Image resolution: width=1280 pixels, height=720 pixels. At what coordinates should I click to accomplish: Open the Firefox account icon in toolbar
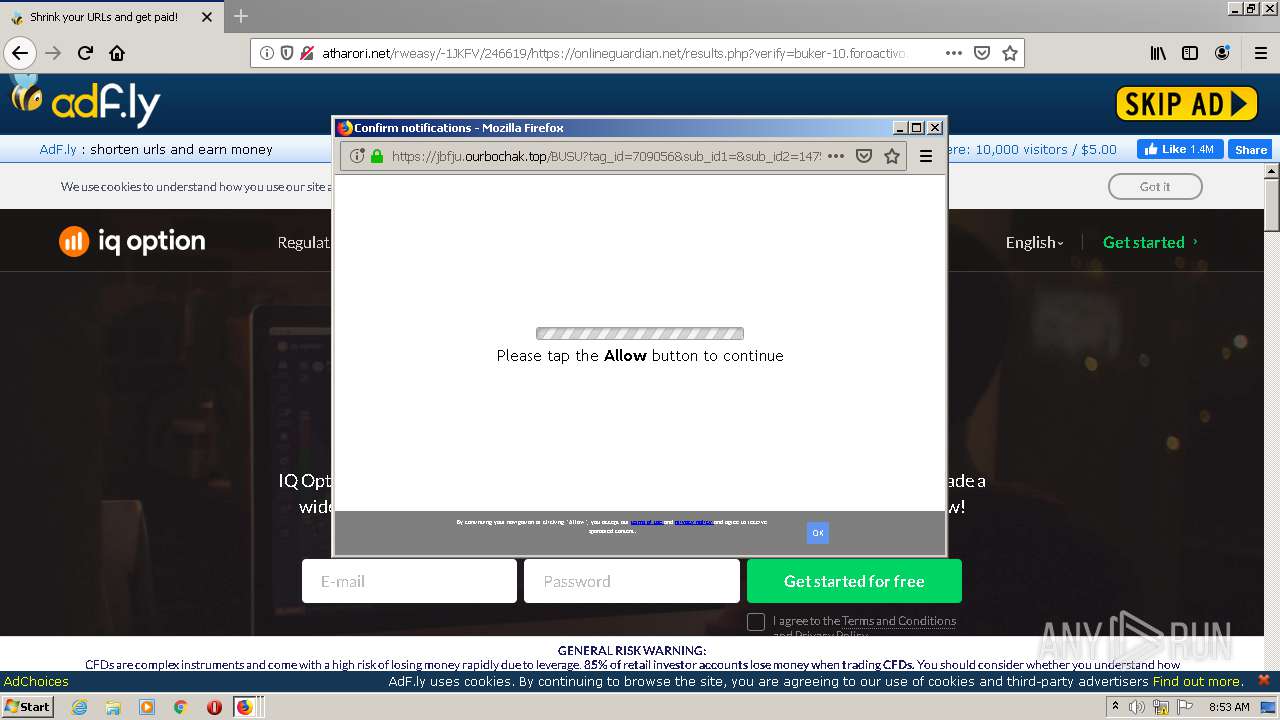click(1222, 53)
